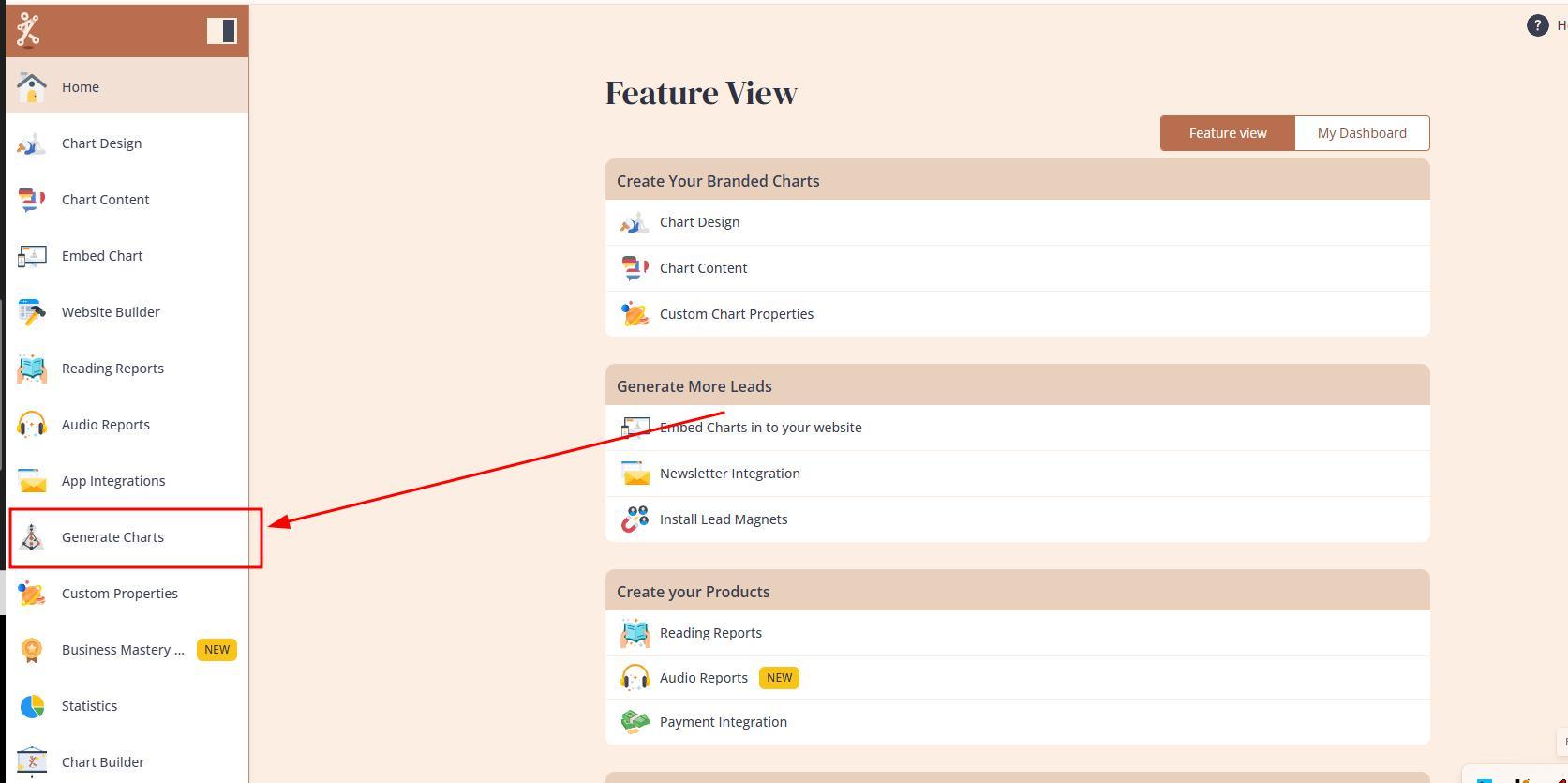Screen dimensions: 1568x783
Task: Open Custom Chart Properties link
Action: [736, 314]
